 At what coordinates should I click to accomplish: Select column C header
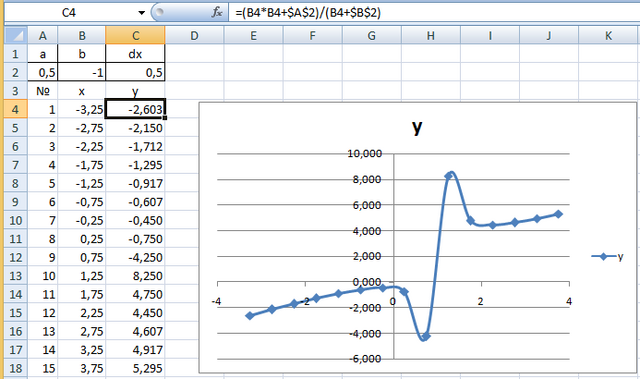(136, 35)
